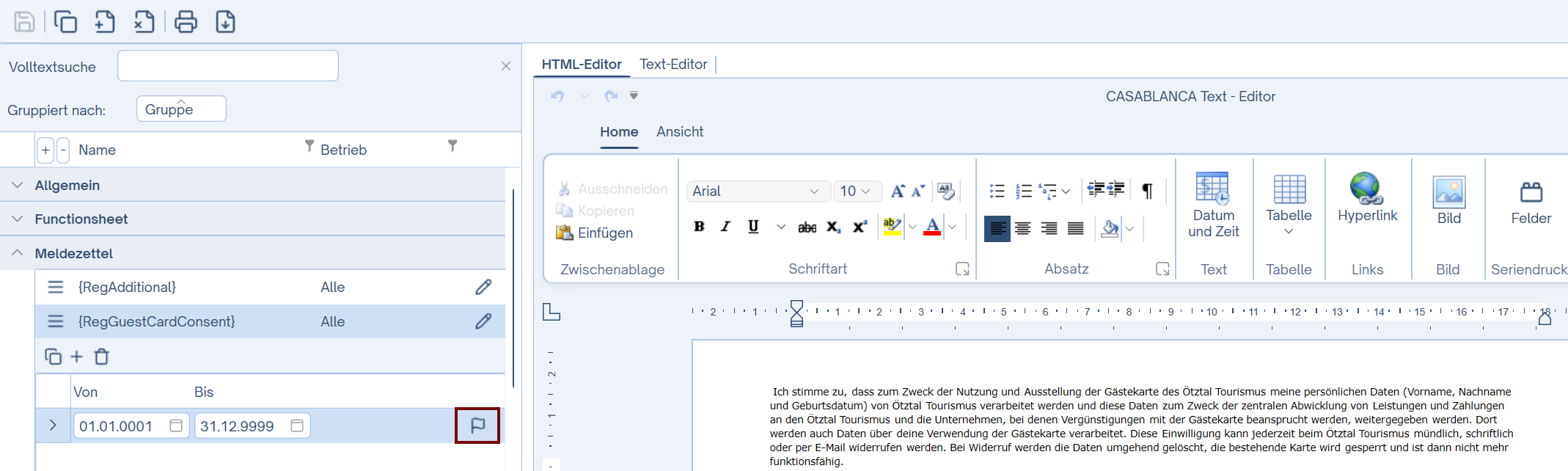Click into the Volltextsuche search field
Image resolution: width=1568 pixels, height=471 pixels.
pyautogui.click(x=228, y=66)
